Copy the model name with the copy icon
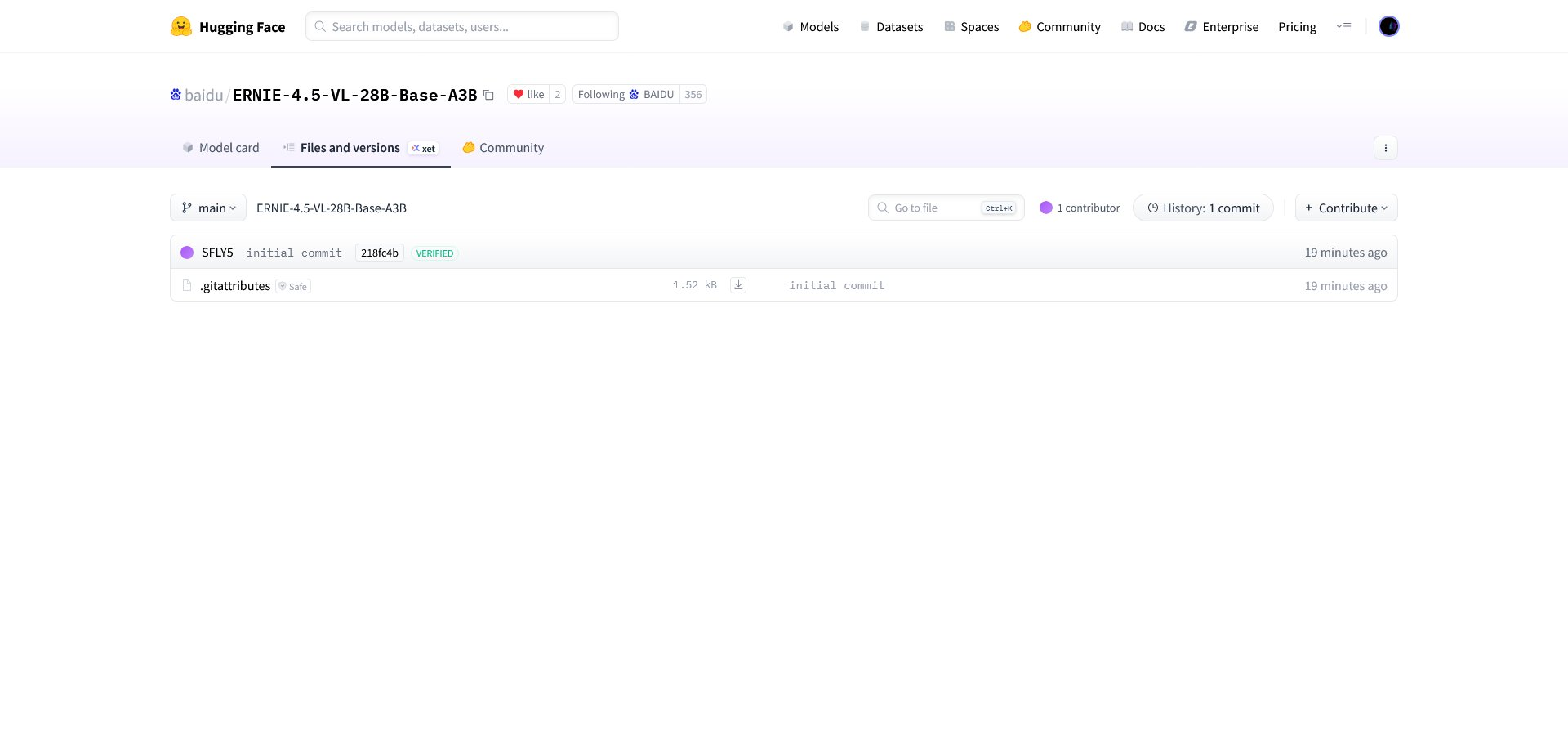Screen dimensions: 1568x751 click(x=488, y=95)
